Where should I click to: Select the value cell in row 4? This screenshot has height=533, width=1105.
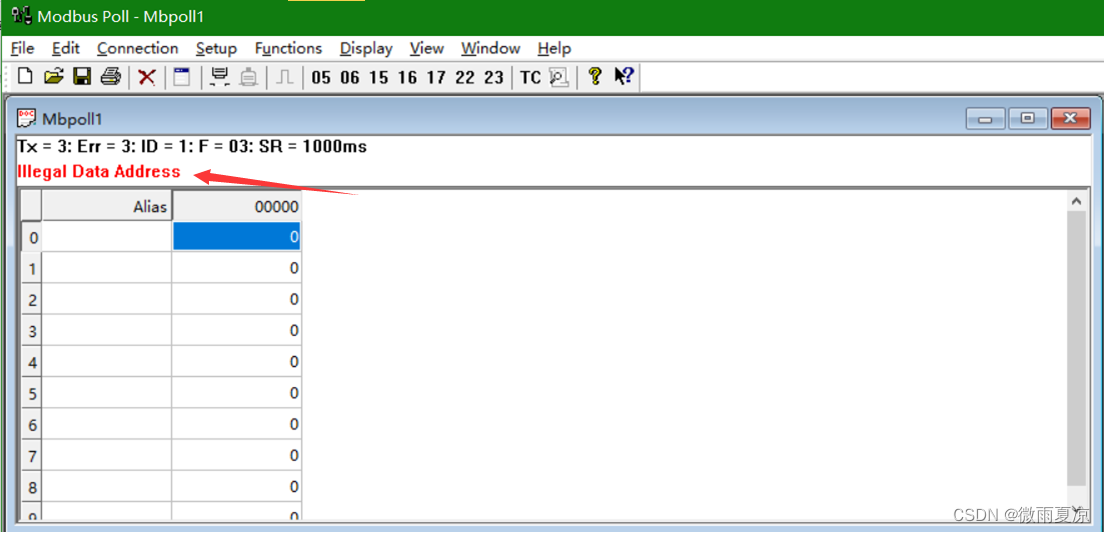click(237, 362)
